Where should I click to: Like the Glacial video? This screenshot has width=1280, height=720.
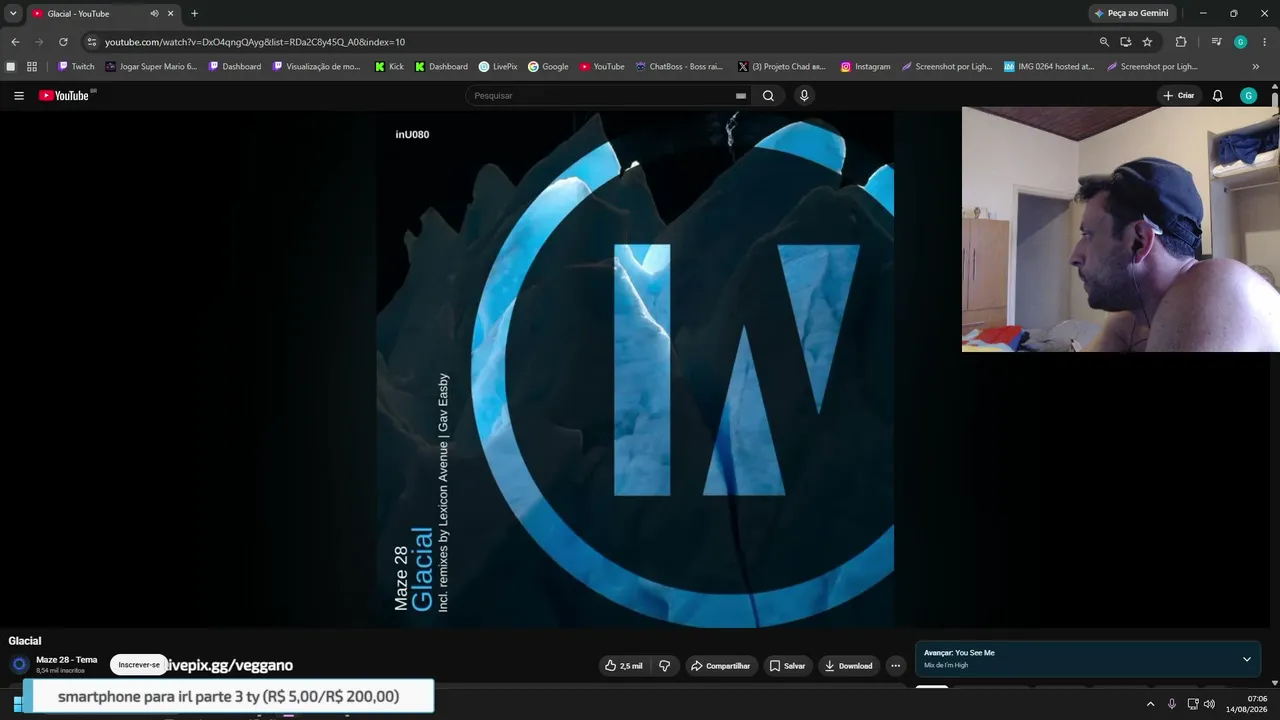tap(624, 666)
